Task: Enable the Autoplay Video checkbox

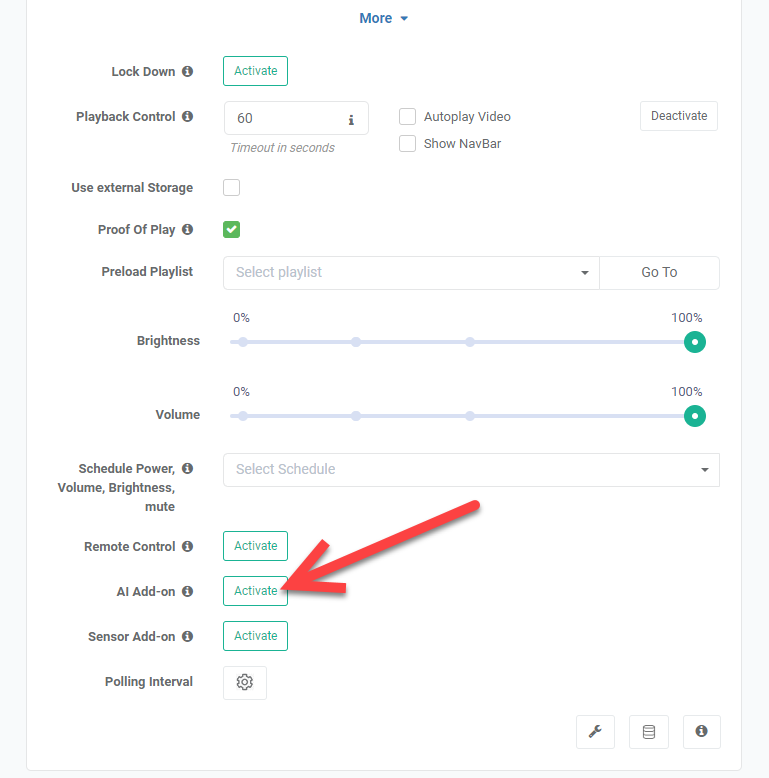Action: click(x=407, y=117)
